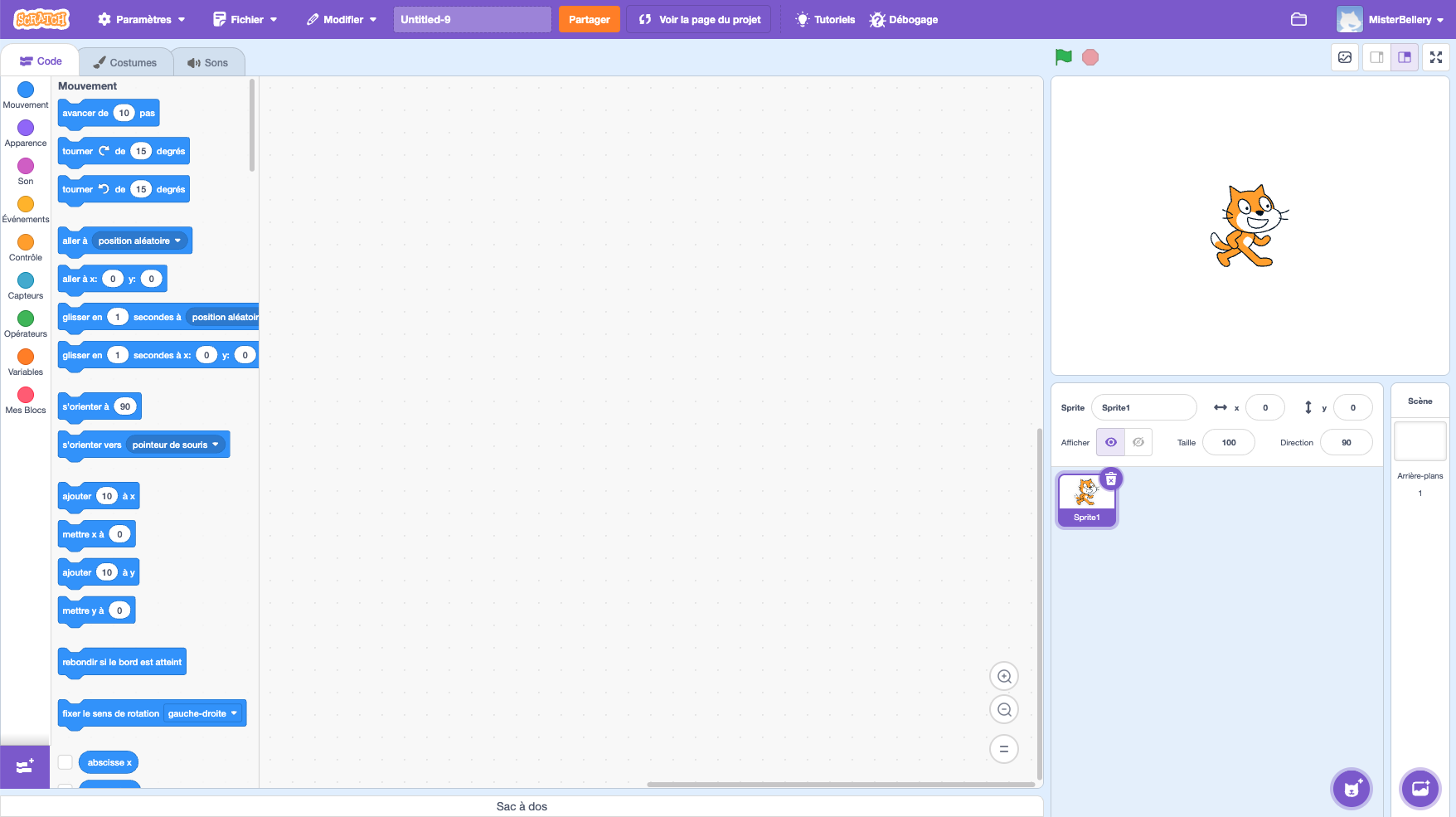
Task: Switch to small stage layout
Action: [1376, 57]
